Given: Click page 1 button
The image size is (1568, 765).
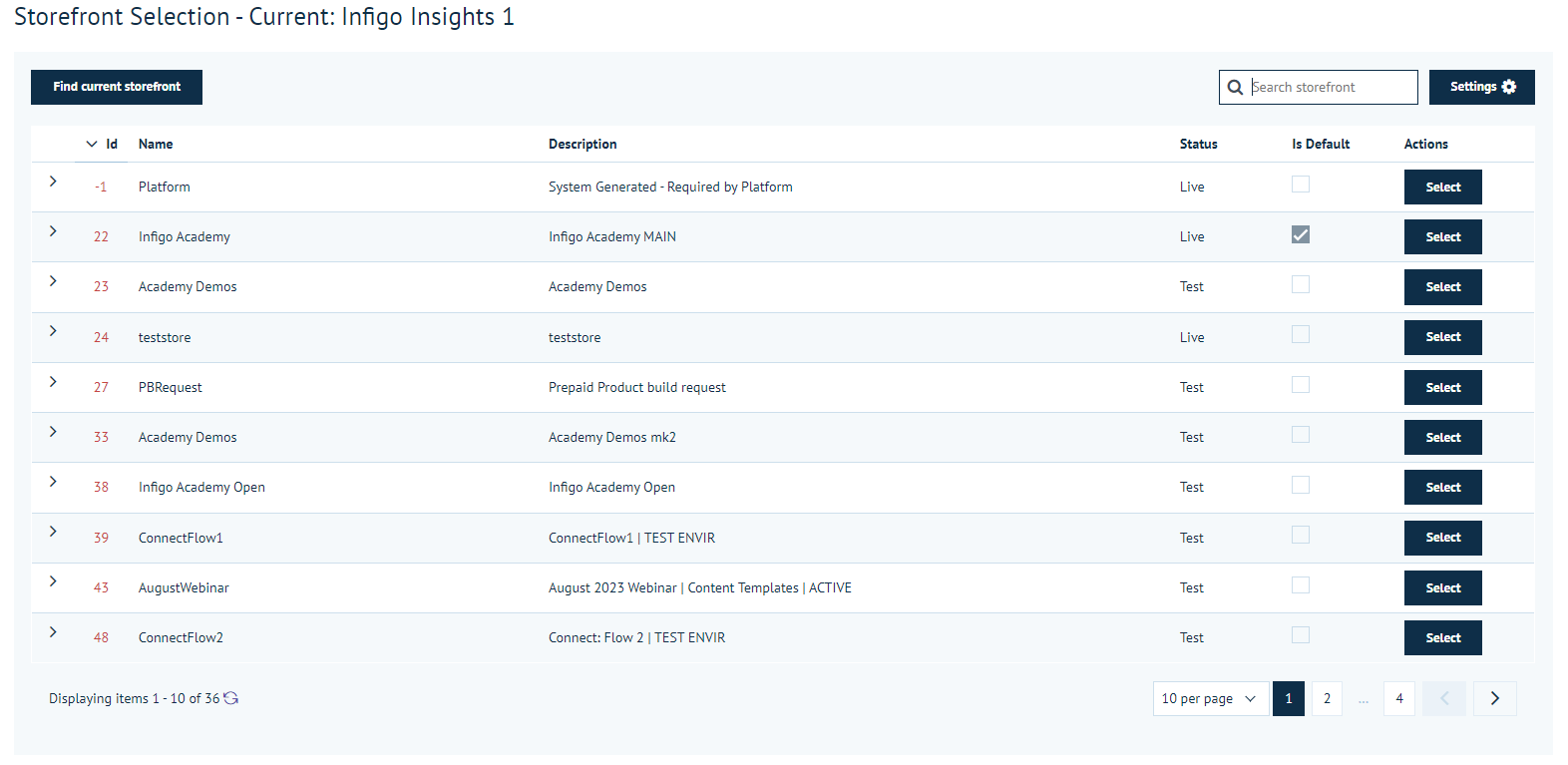Looking at the screenshot, I should (x=1289, y=698).
